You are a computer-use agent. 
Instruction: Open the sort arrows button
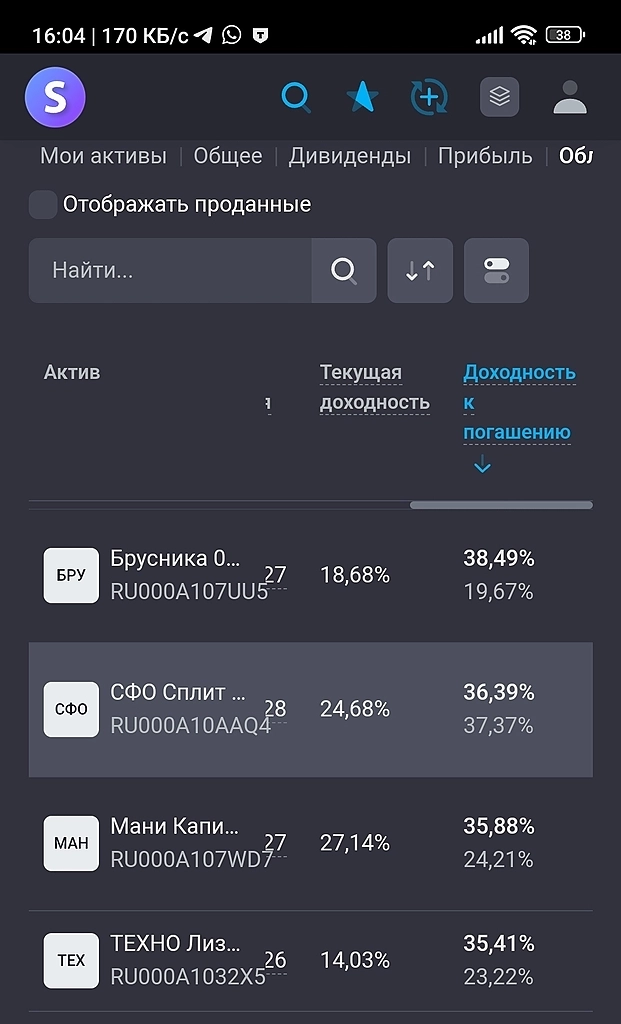pyautogui.click(x=420, y=270)
